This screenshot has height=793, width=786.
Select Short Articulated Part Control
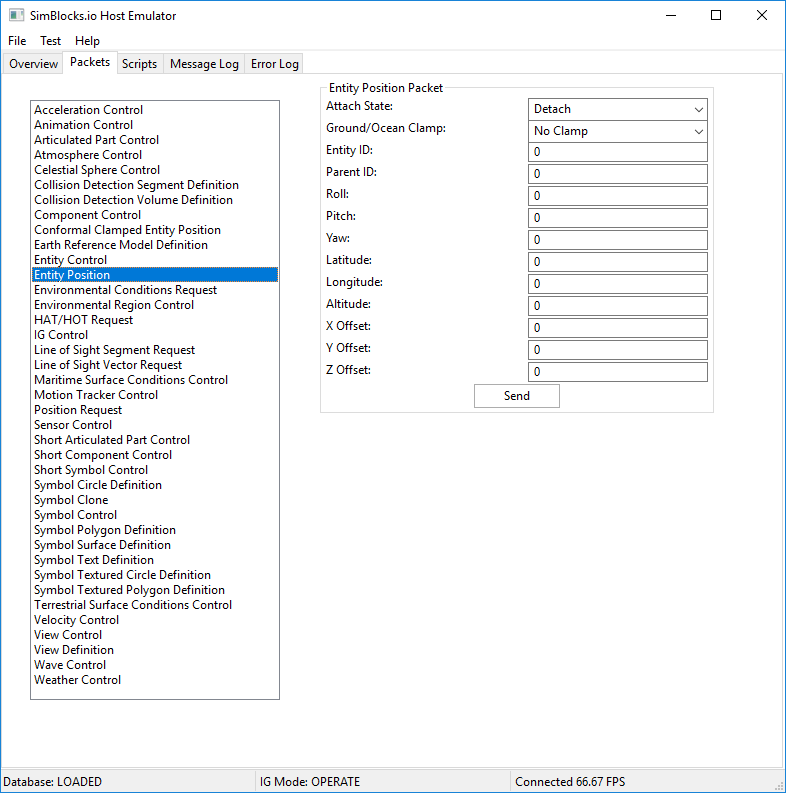tap(155, 440)
